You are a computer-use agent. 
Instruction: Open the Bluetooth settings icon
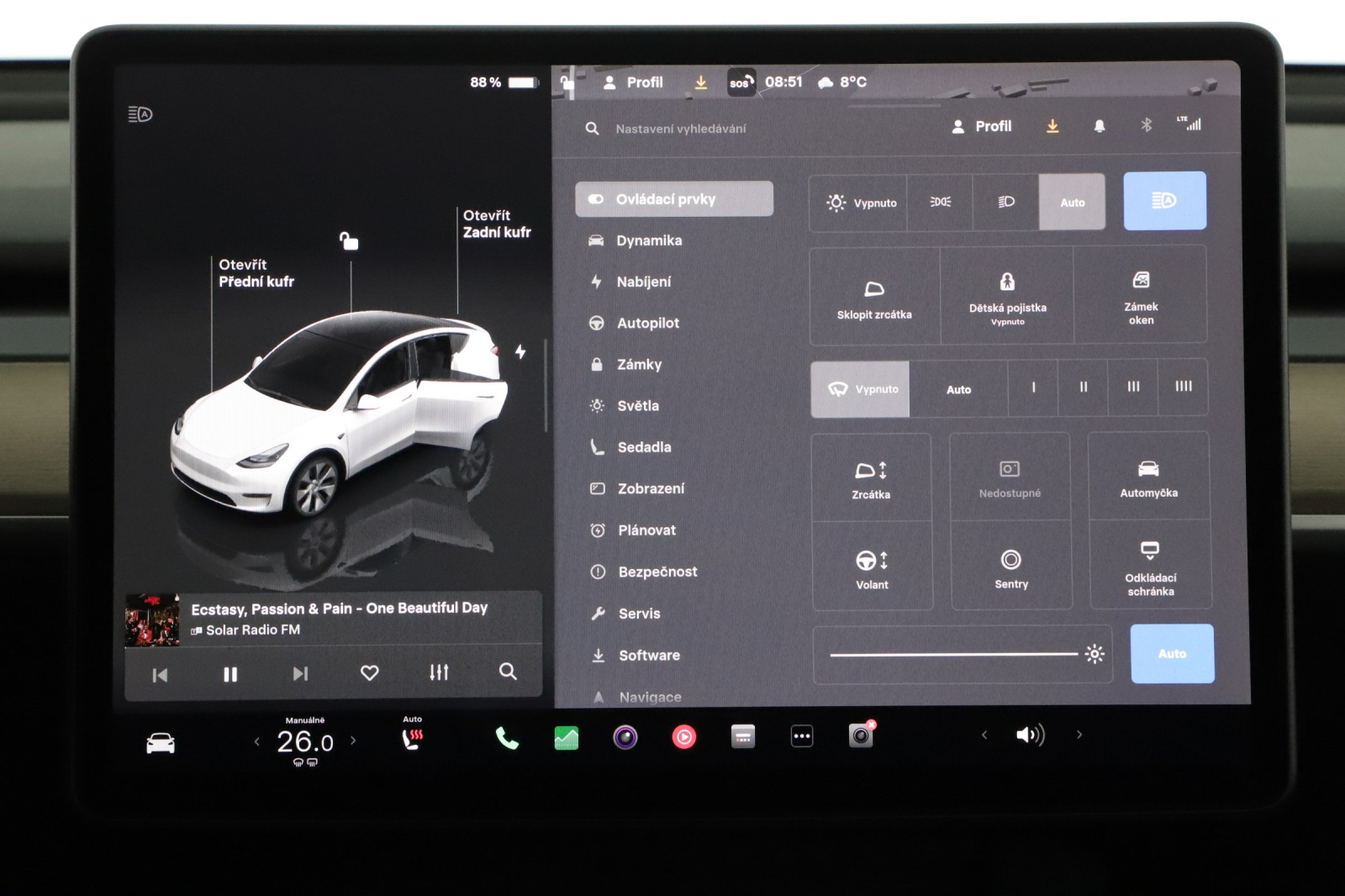coord(1145,126)
